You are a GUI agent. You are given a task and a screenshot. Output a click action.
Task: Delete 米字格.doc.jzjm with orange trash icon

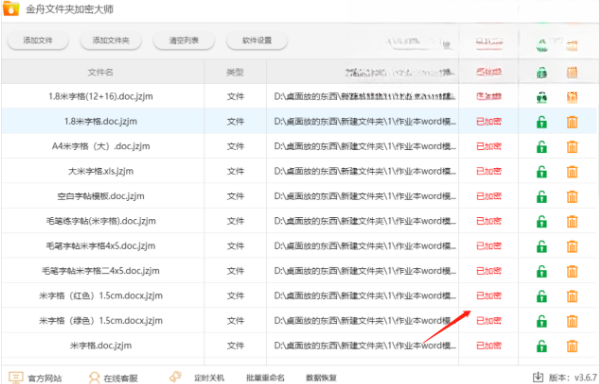[x=572, y=346]
